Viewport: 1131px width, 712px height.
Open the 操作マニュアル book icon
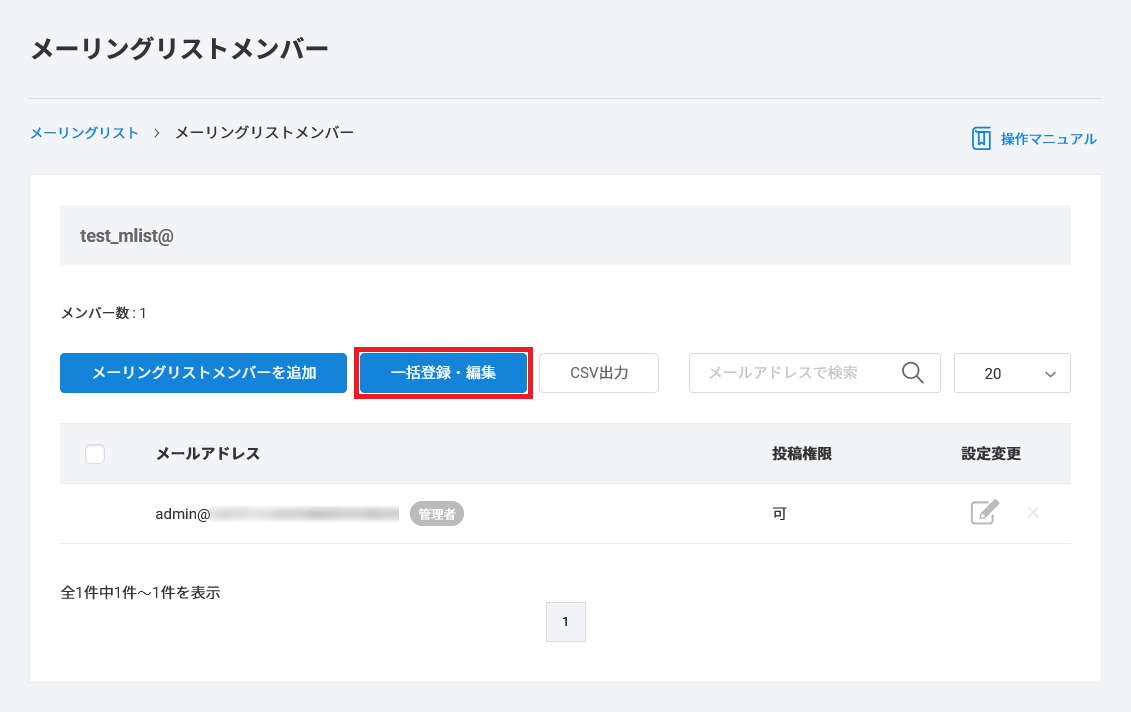click(x=981, y=139)
